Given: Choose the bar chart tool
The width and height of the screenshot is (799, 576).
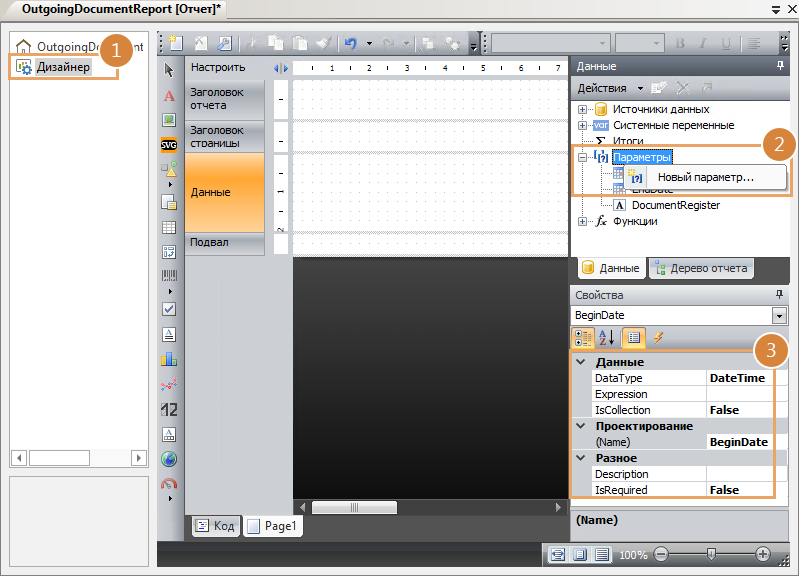Looking at the screenshot, I should click(x=169, y=358).
